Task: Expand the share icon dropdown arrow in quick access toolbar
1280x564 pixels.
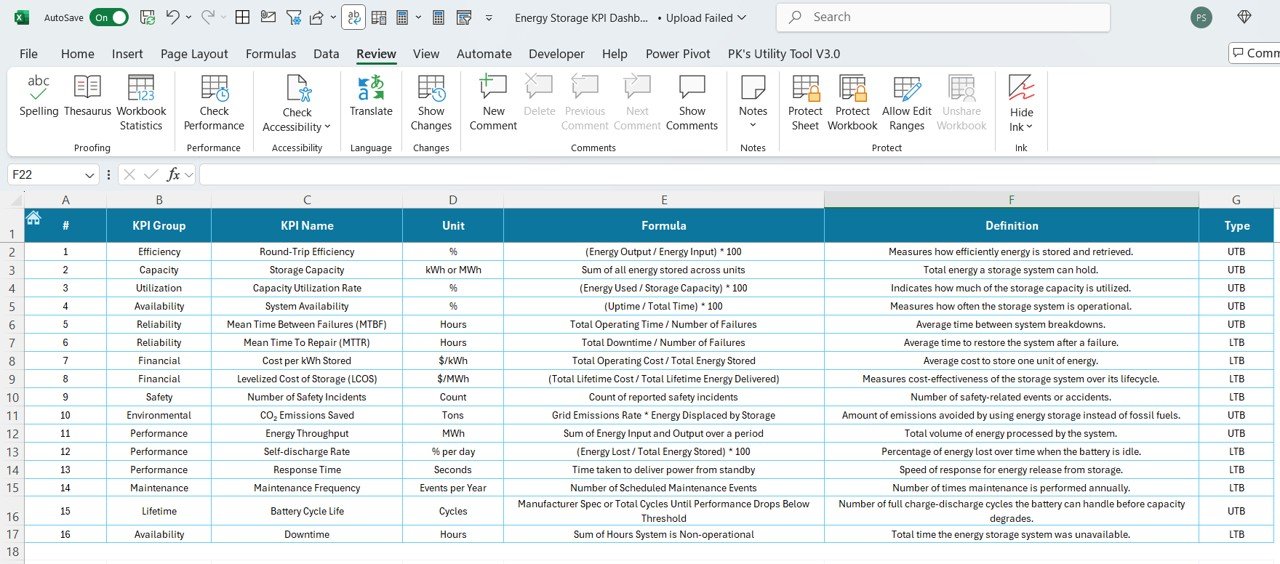Action: 332,17
